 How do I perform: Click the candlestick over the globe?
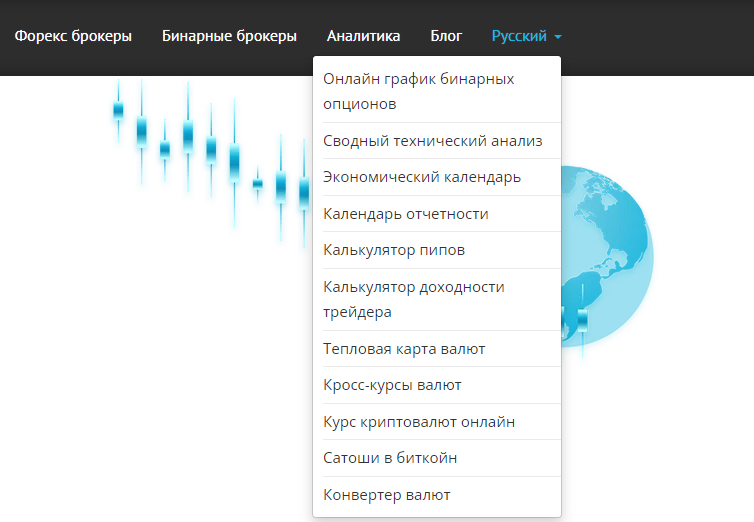pyautogui.click(x=582, y=321)
